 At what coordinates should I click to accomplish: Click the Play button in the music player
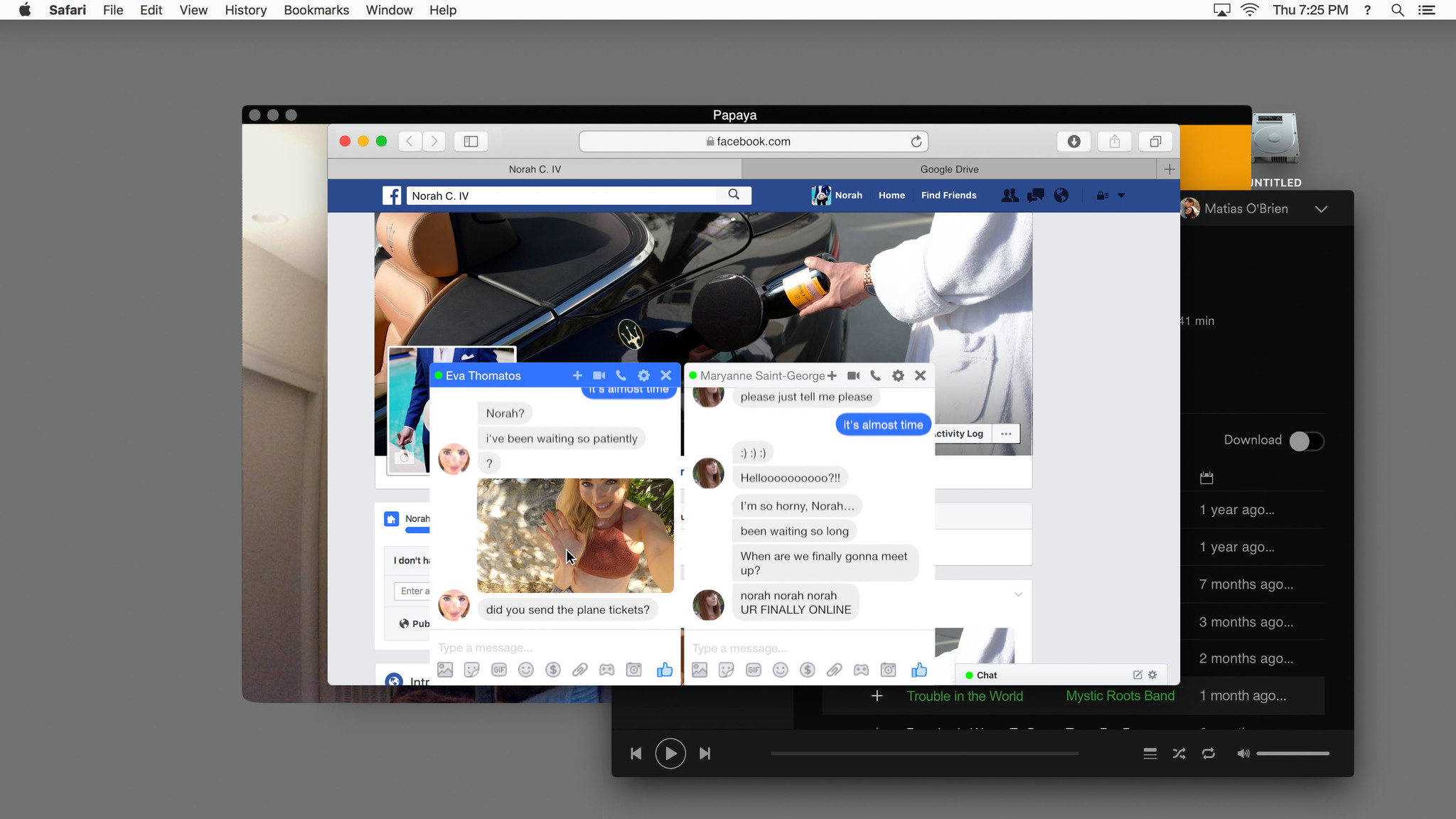[x=670, y=753]
